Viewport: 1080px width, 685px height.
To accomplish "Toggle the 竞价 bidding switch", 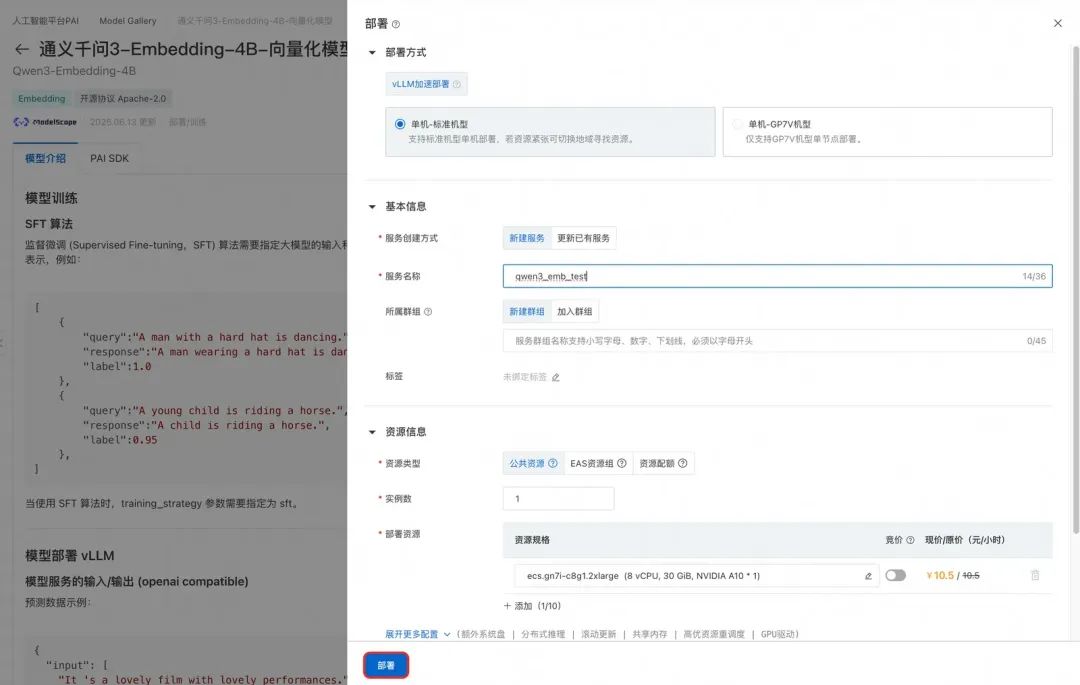I will pos(895,576).
